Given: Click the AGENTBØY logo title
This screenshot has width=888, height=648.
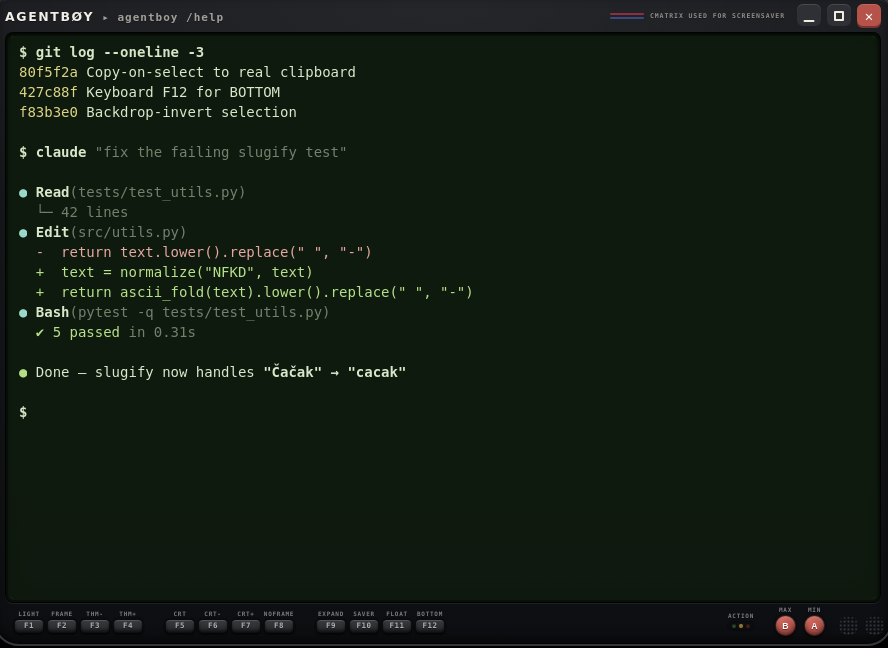Looking at the screenshot, I should coord(49,16).
